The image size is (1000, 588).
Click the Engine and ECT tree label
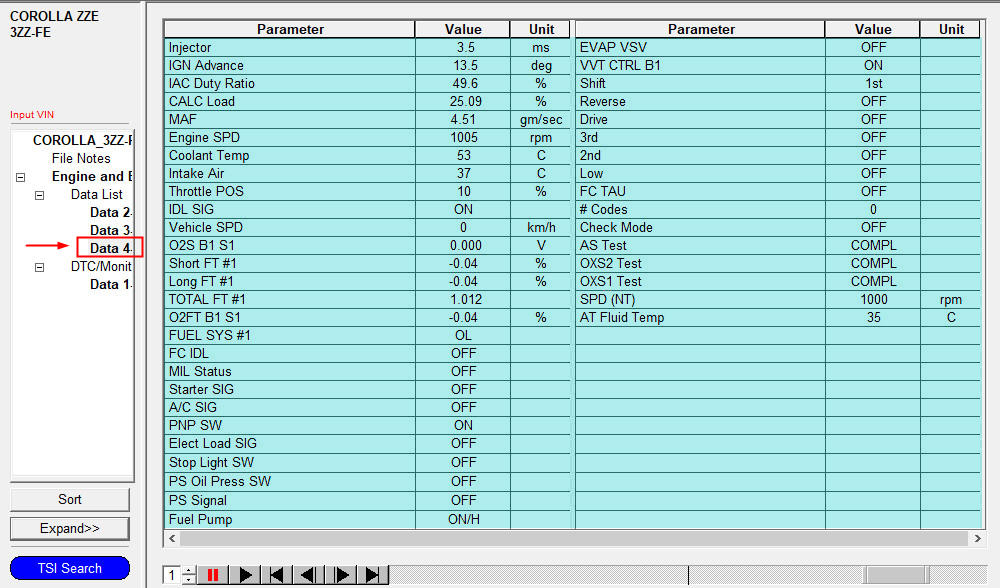point(92,177)
